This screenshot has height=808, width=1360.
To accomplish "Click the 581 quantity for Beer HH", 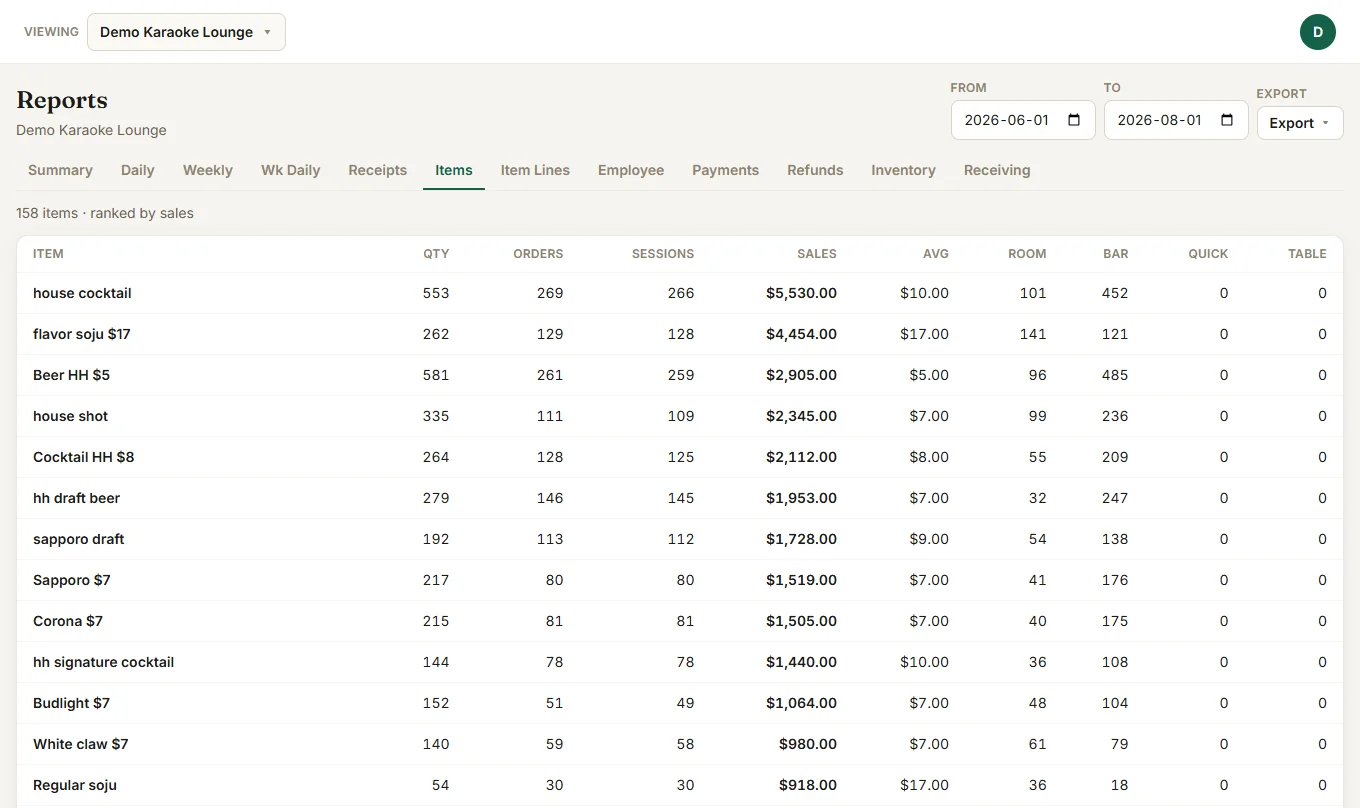I will click(436, 375).
